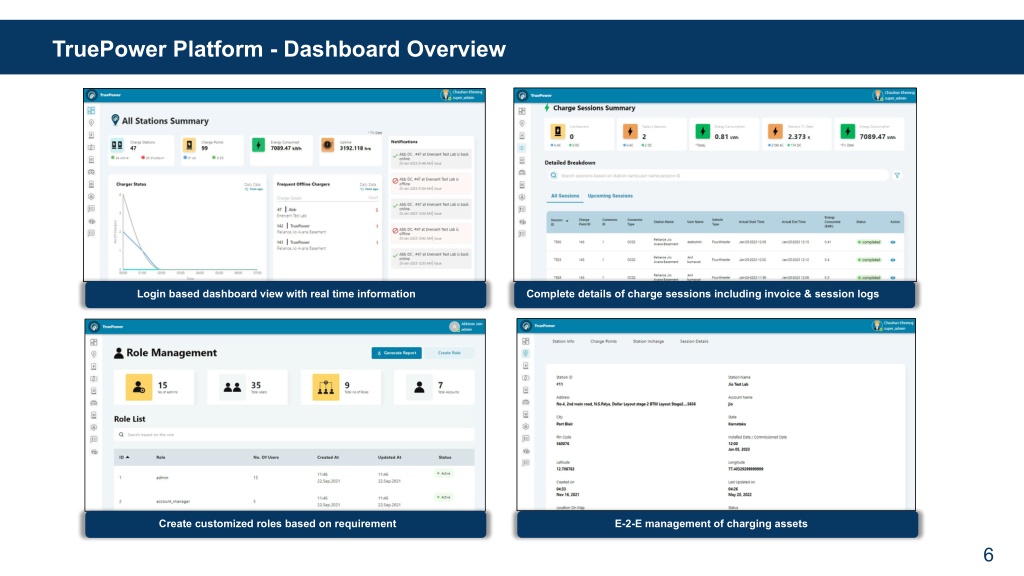Click the Total accounts person icon
This screenshot has width=1024, height=576.
pyautogui.click(x=419, y=387)
